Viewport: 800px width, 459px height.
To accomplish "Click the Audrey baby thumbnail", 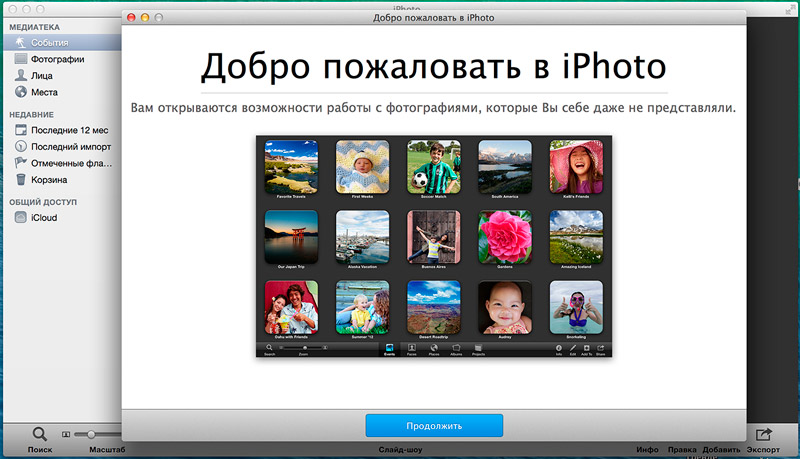I will (x=505, y=307).
